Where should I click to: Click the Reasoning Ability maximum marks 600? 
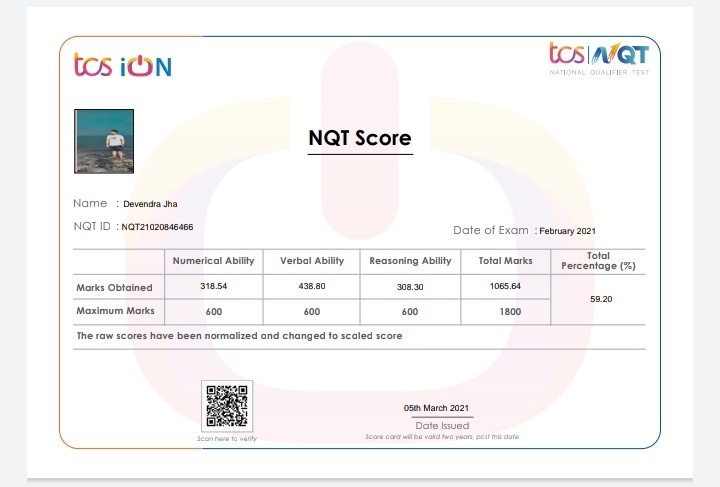410,312
